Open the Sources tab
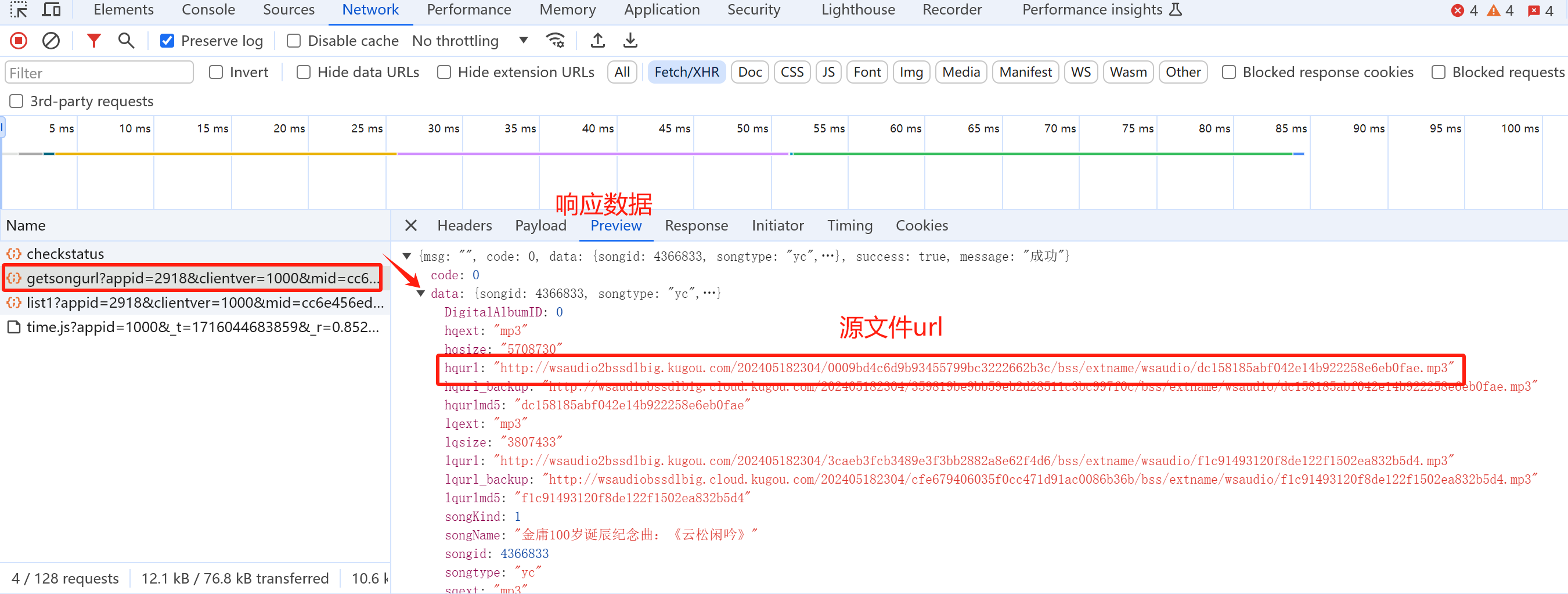This screenshot has width=1568, height=594. click(x=289, y=10)
